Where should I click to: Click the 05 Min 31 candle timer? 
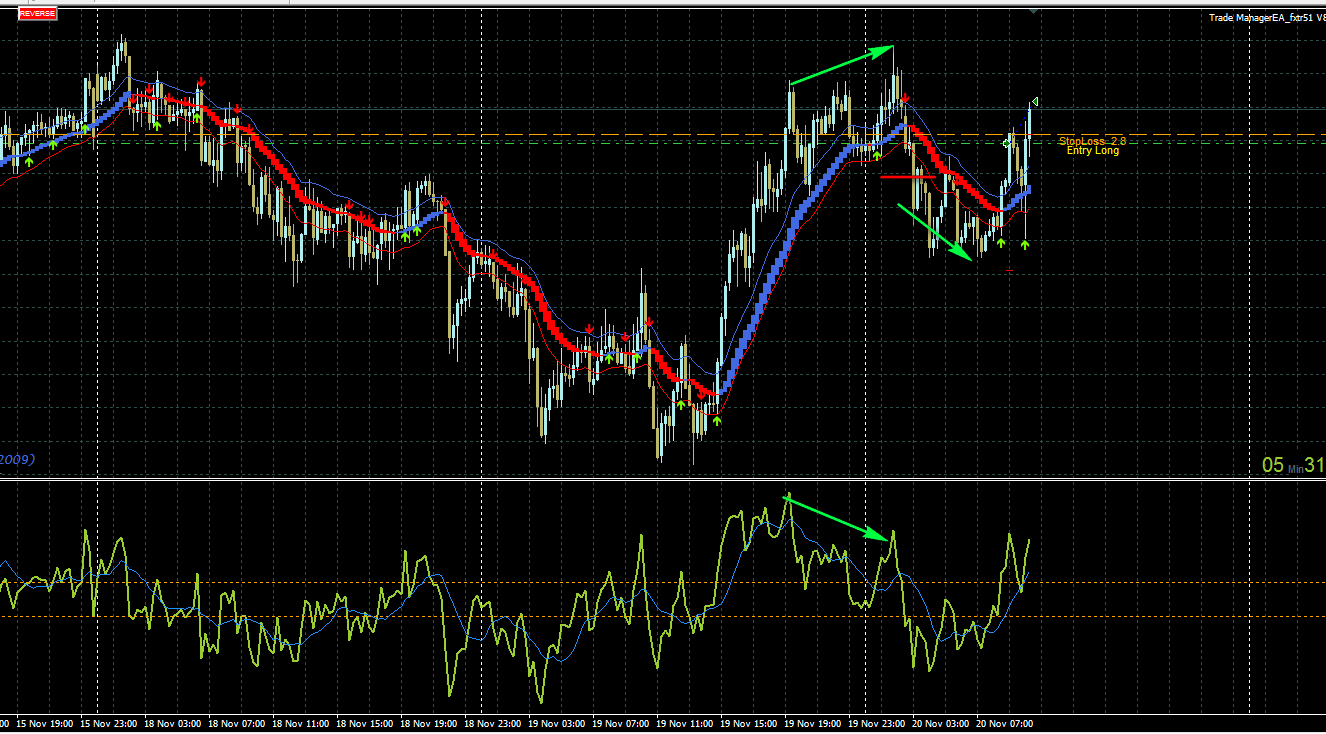point(1293,465)
